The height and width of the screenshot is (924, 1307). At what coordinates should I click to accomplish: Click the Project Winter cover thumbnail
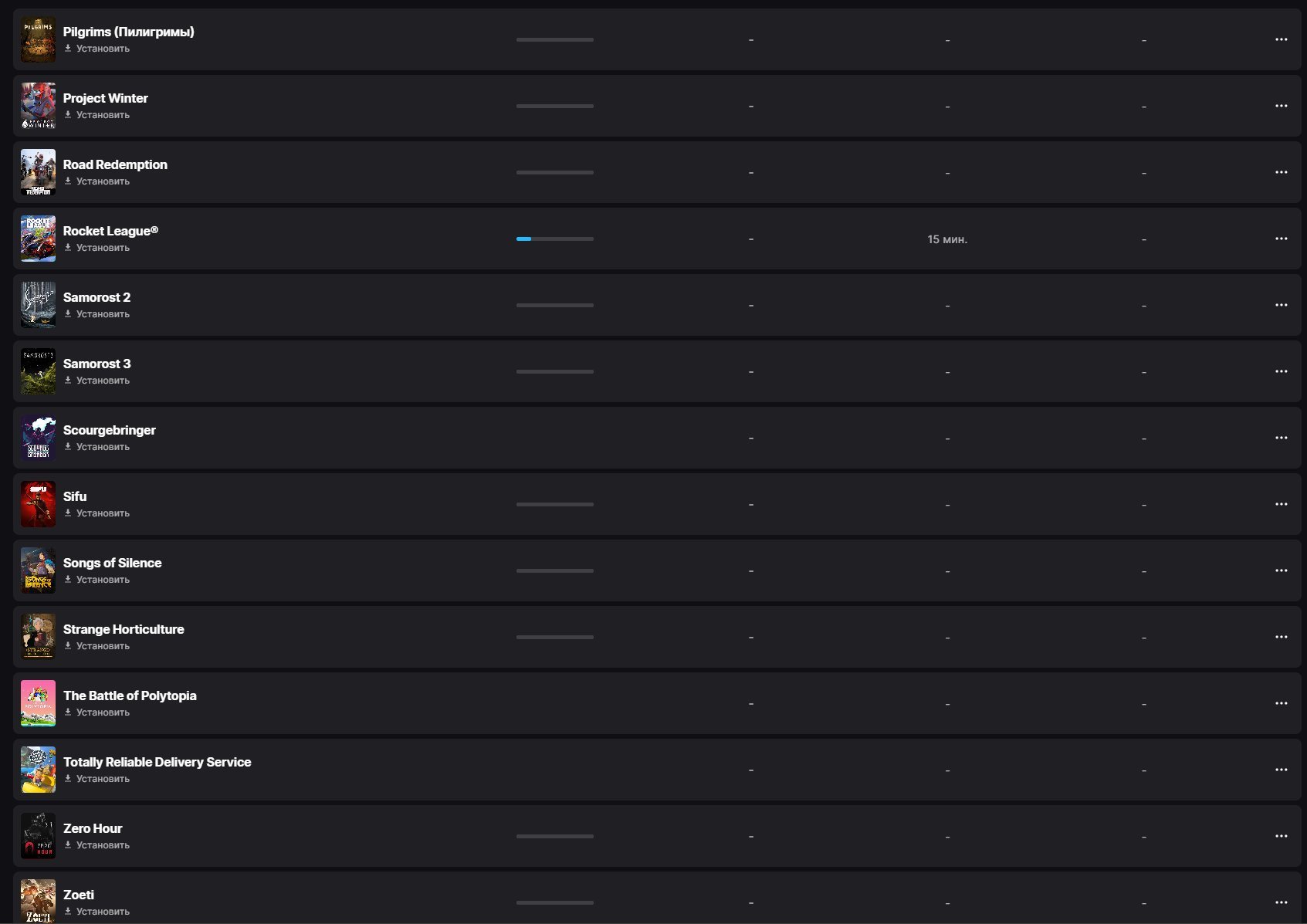tap(38, 106)
